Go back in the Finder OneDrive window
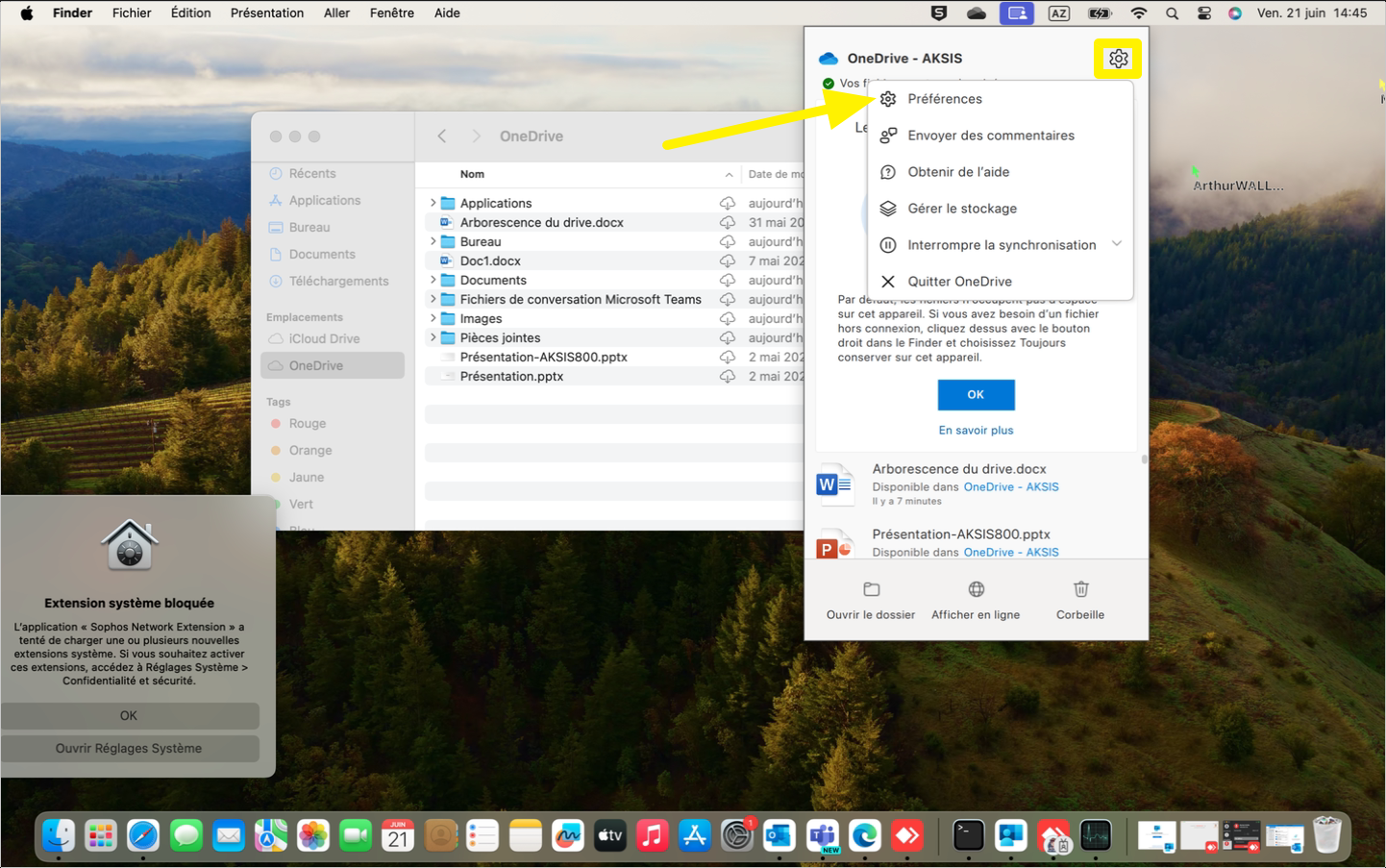Viewport: 1386px width, 868px height. (x=442, y=136)
